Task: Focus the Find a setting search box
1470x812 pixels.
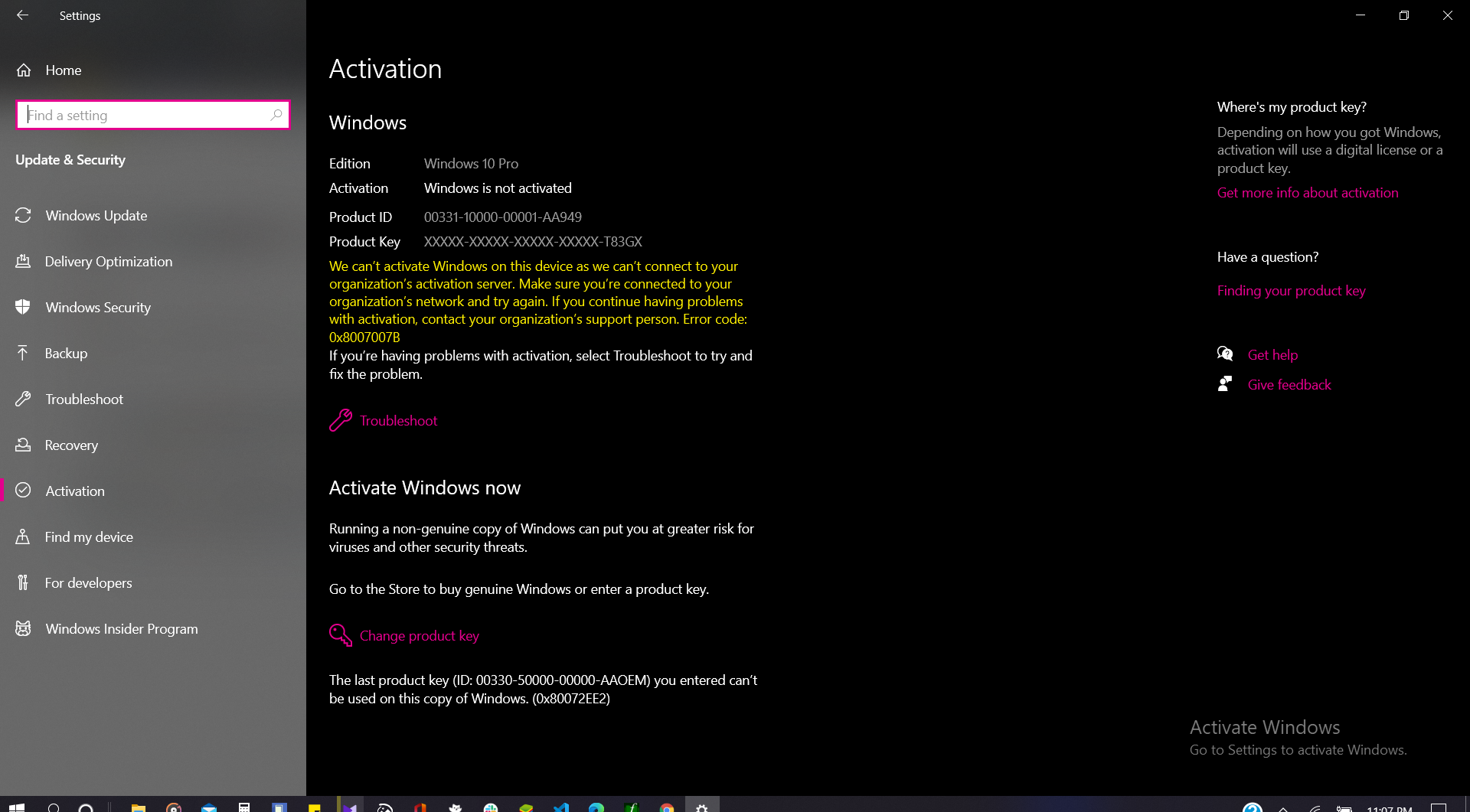Action: coord(152,115)
